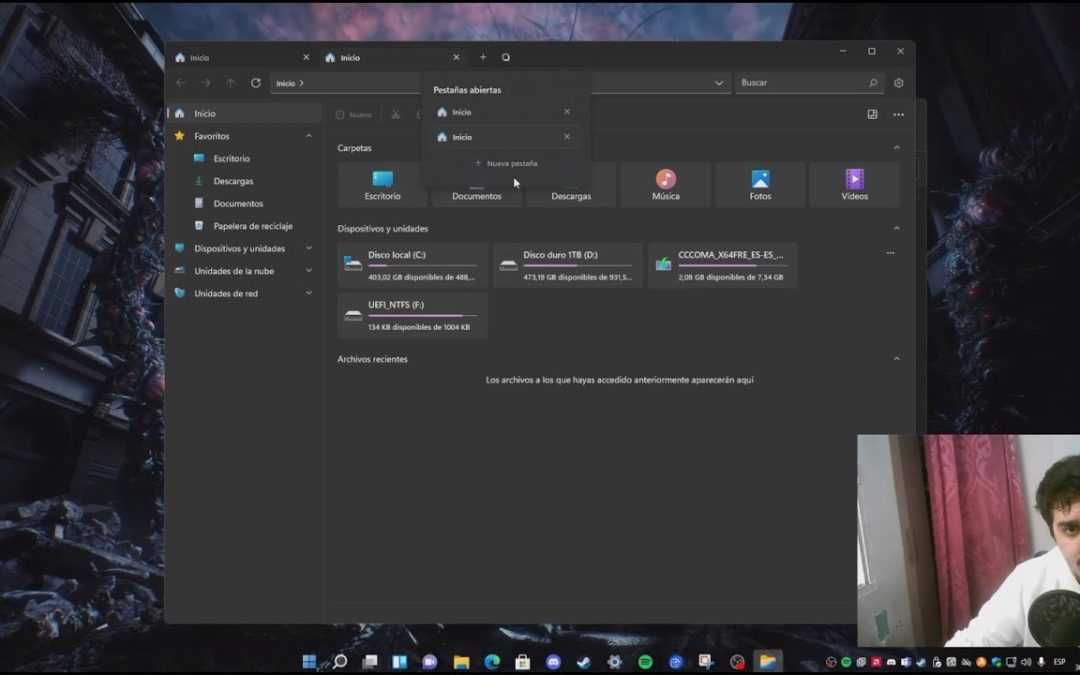Image resolution: width=1080 pixels, height=675 pixels.
Task: Open File Explorer settings gear
Action: (x=898, y=83)
